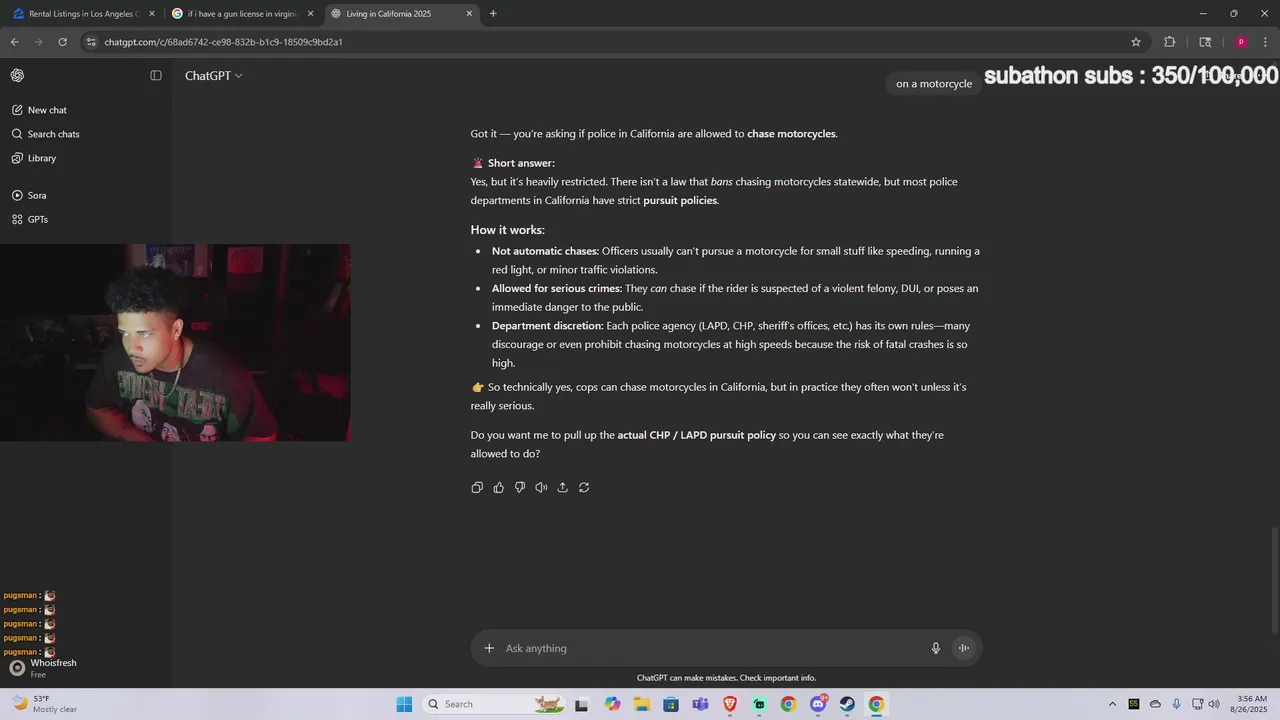Focus the Ask anything input field

710,648
